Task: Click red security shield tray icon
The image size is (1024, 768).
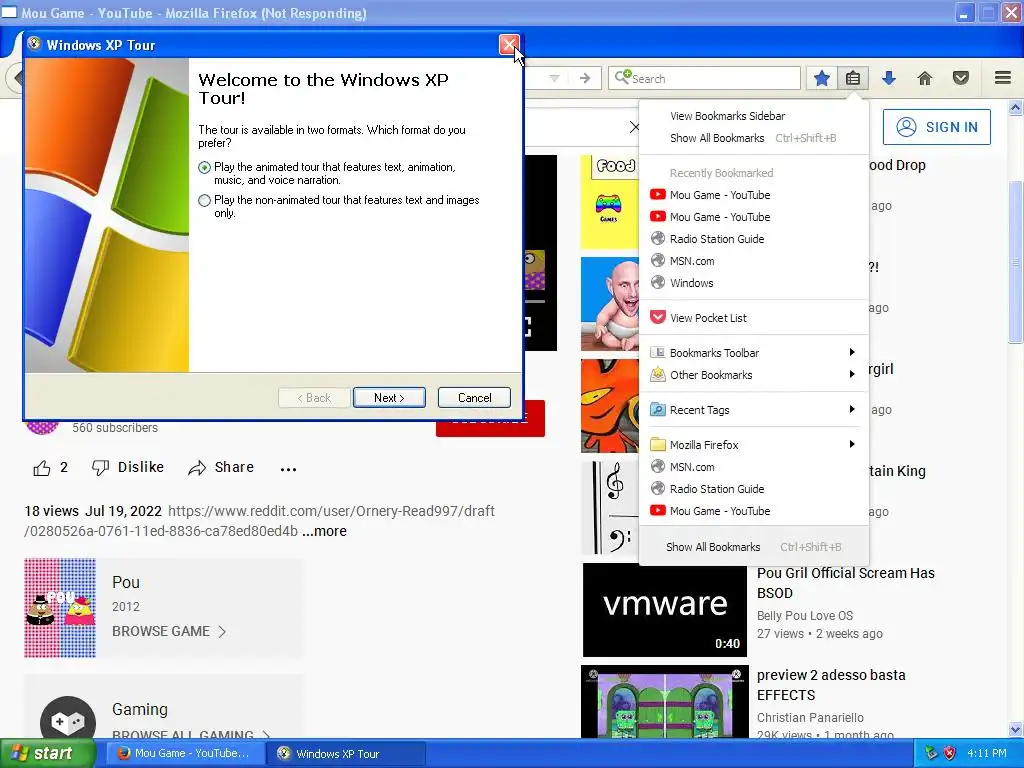Action: (950, 754)
